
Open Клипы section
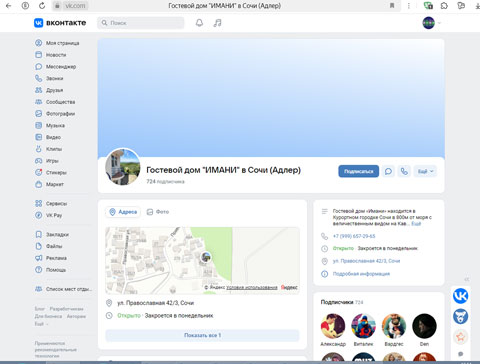click(x=49, y=149)
